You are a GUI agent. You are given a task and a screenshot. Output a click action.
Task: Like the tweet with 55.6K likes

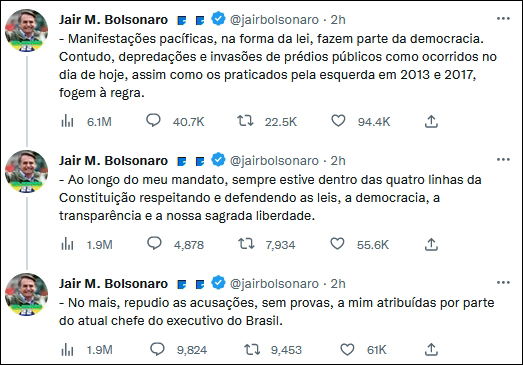click(337, 244)
